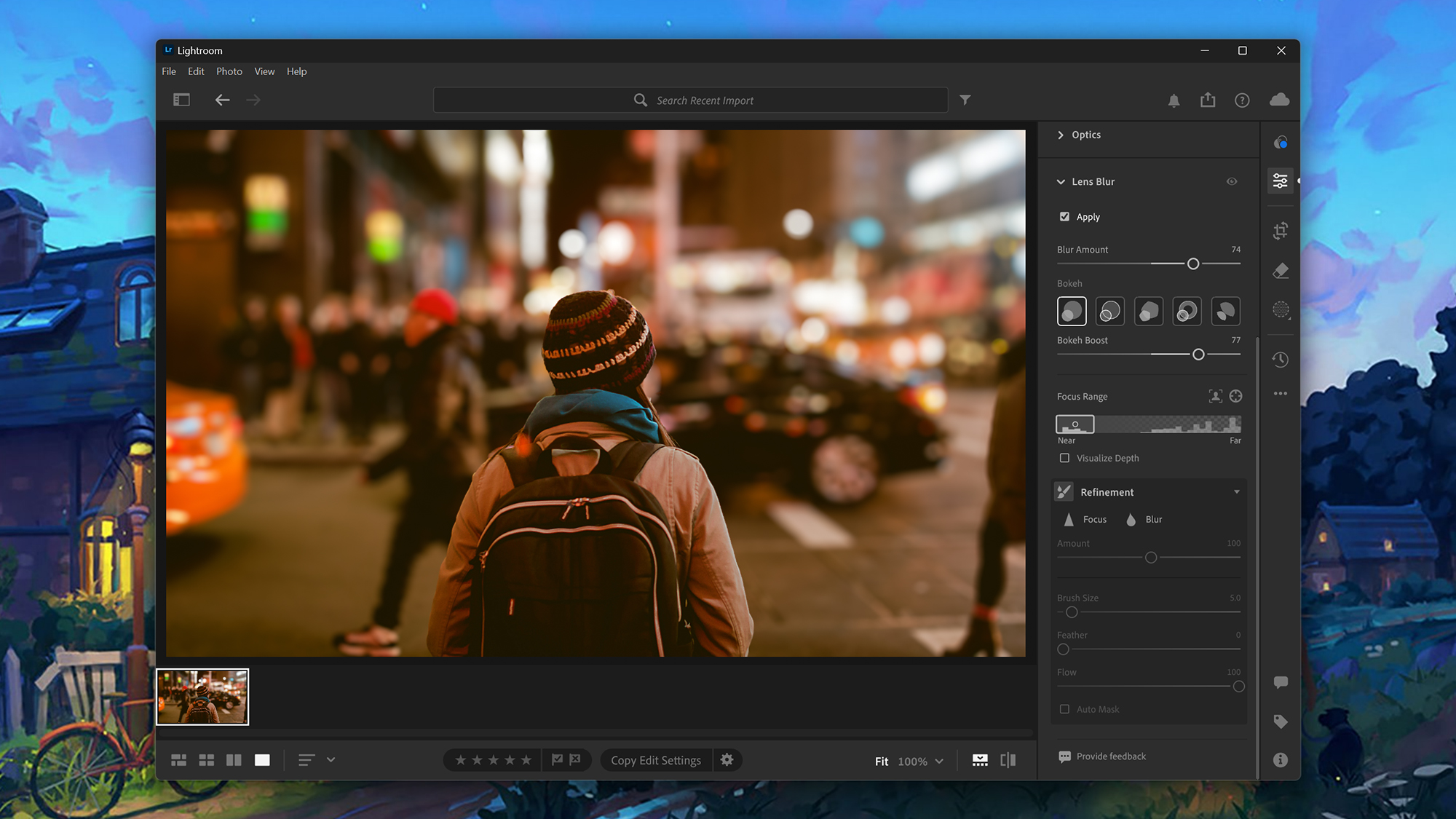Select the Healing Brush eraser tool
The image size is (1456, 819).
click(1281, 271)
